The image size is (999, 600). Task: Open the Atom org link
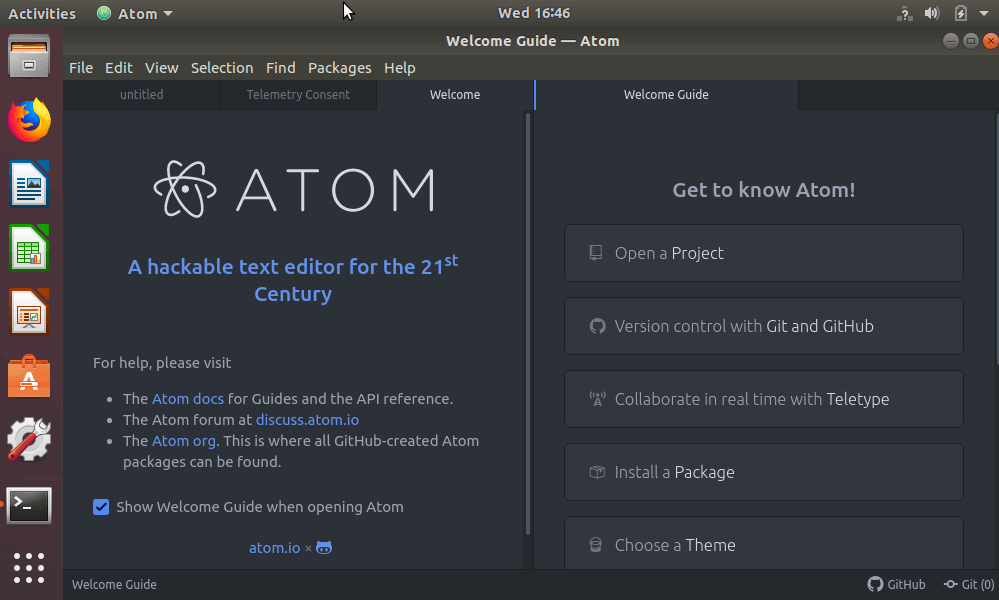tap(183, 441)
